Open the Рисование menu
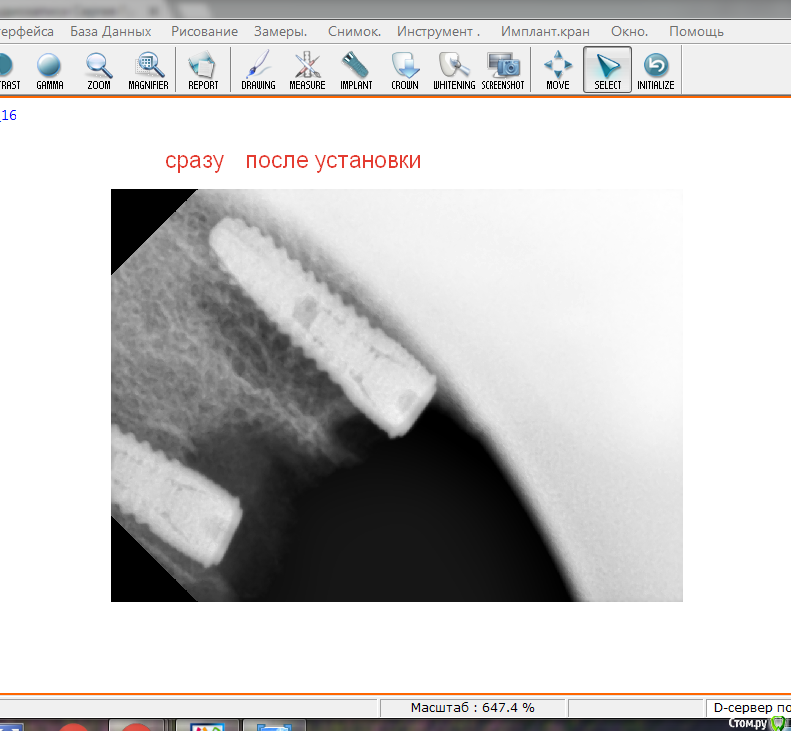791x731 pixels. click(x=204, y=32)
